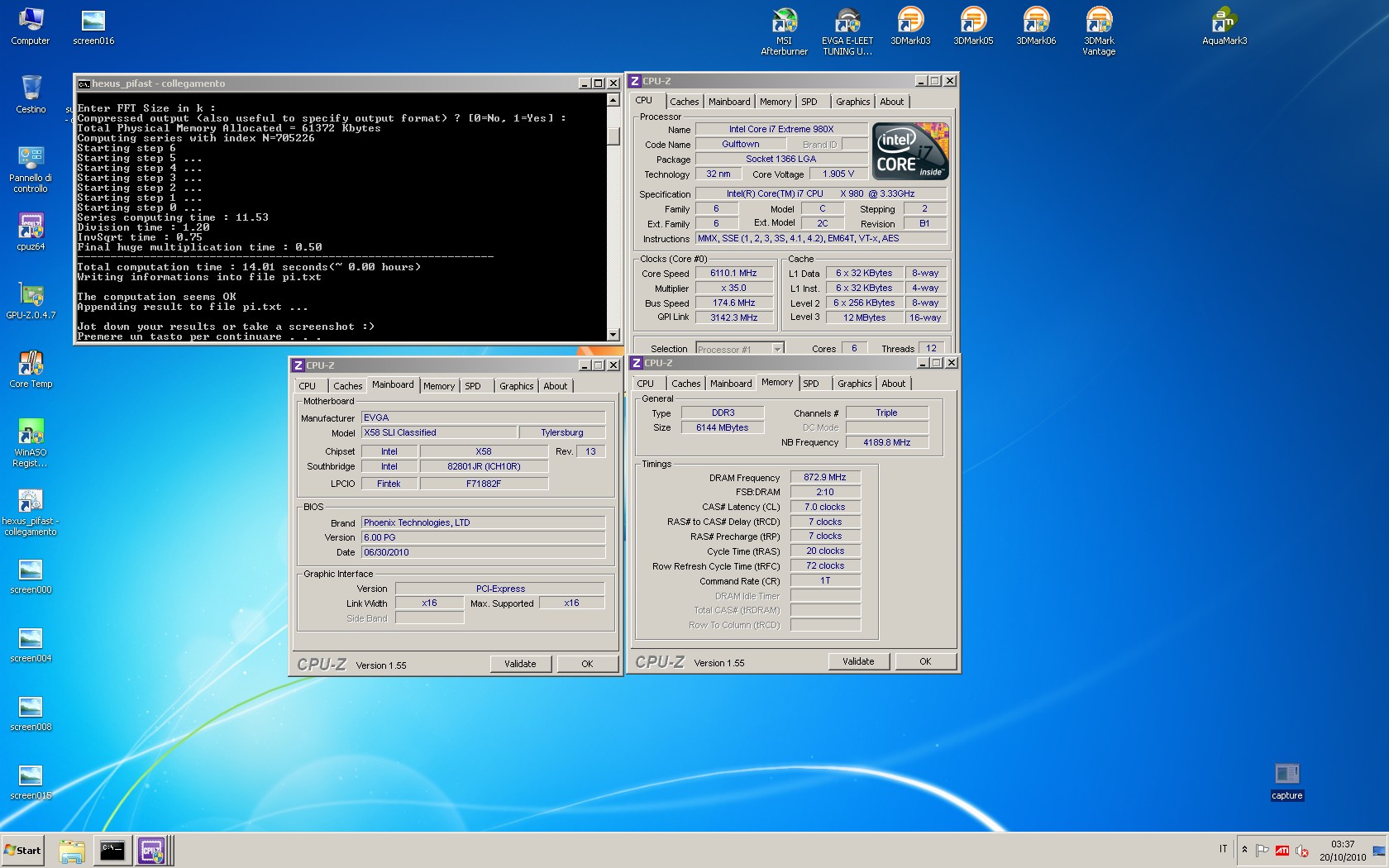This screenshot has height=868, width=1389.
Task: Open SPD tab in Memory CPU-Z window
Action: click(x=811, y=384)
